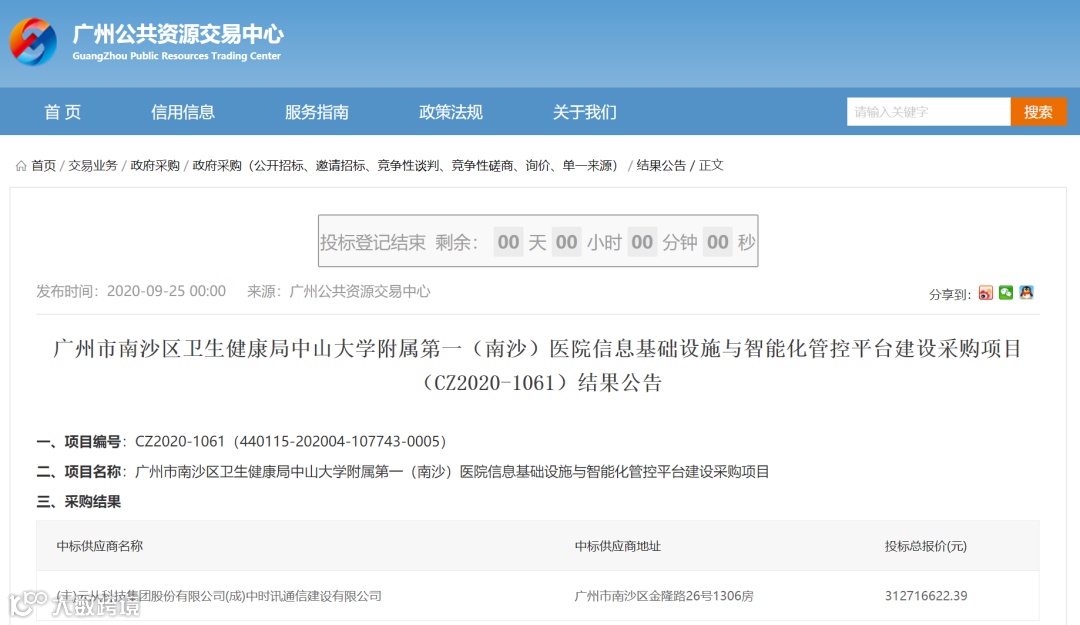Open 关于我们 navigation item

click(x=585, y=112)
